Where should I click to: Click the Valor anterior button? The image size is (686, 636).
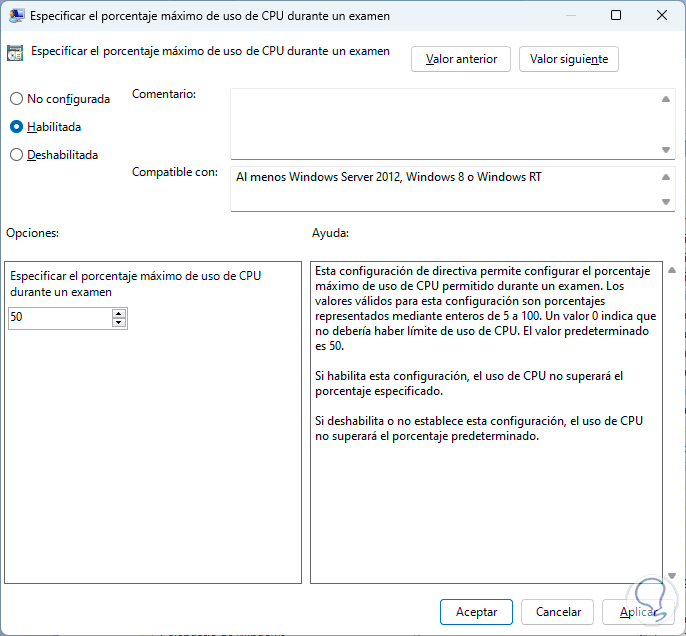click(461, 59)
